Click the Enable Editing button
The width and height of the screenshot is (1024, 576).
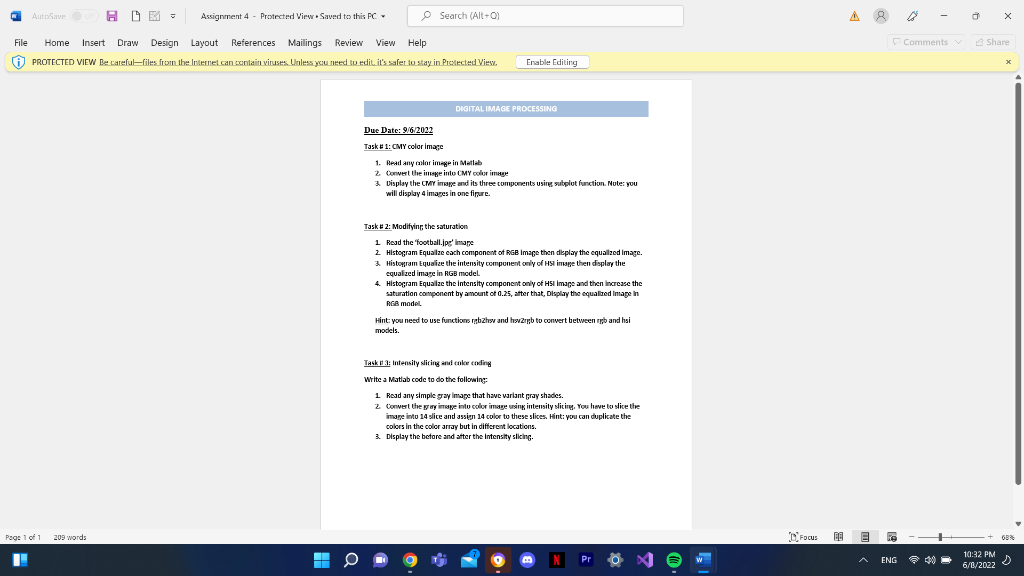pos(553,61)
